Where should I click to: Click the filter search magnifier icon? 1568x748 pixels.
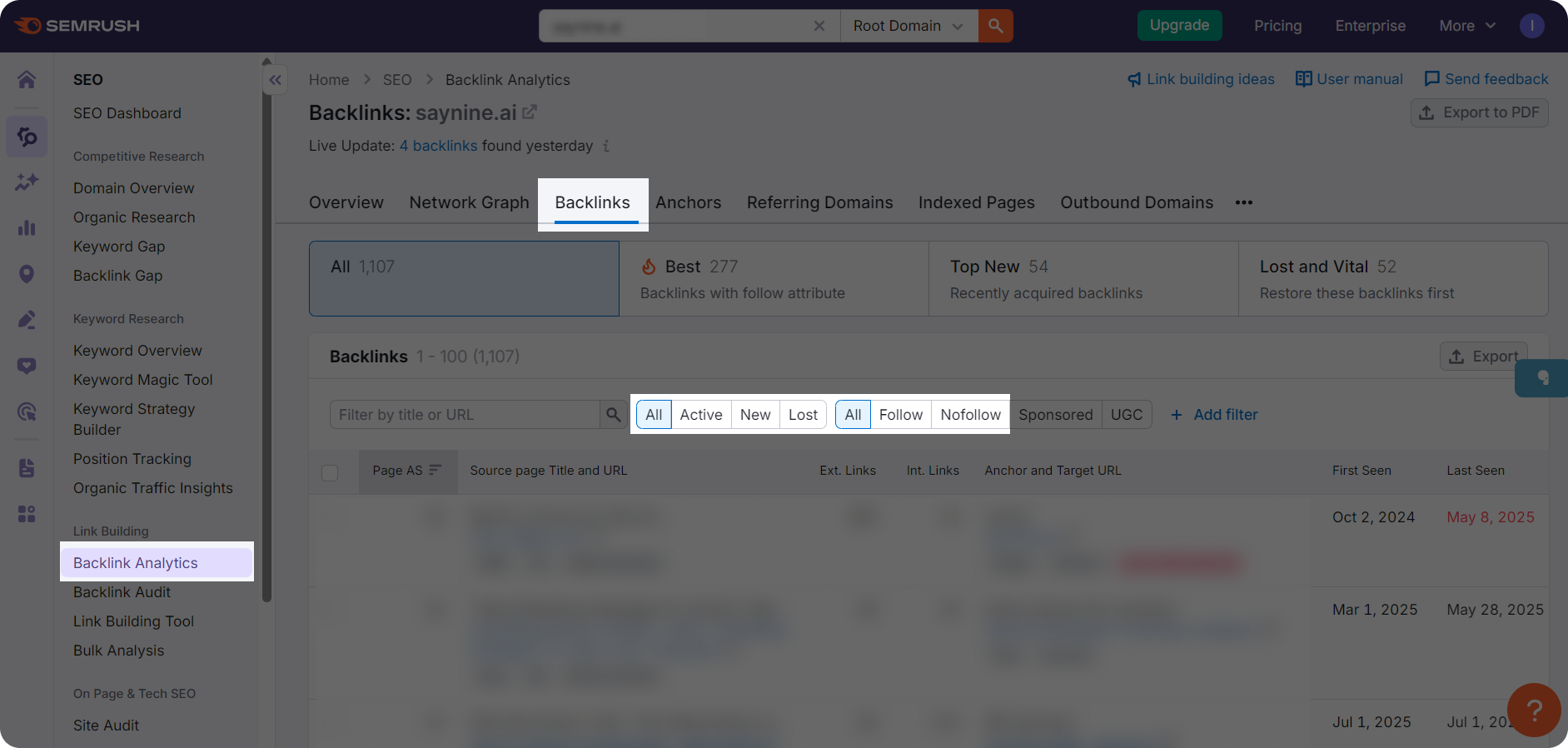tap(614, 415)
